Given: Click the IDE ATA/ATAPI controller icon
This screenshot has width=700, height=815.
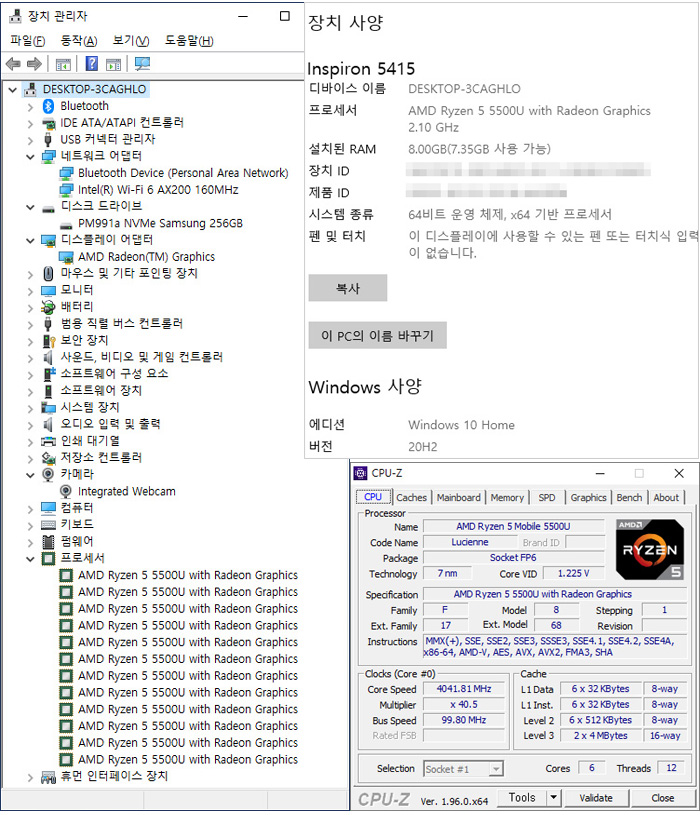Looking at the screenshot, I should point(48,123).
